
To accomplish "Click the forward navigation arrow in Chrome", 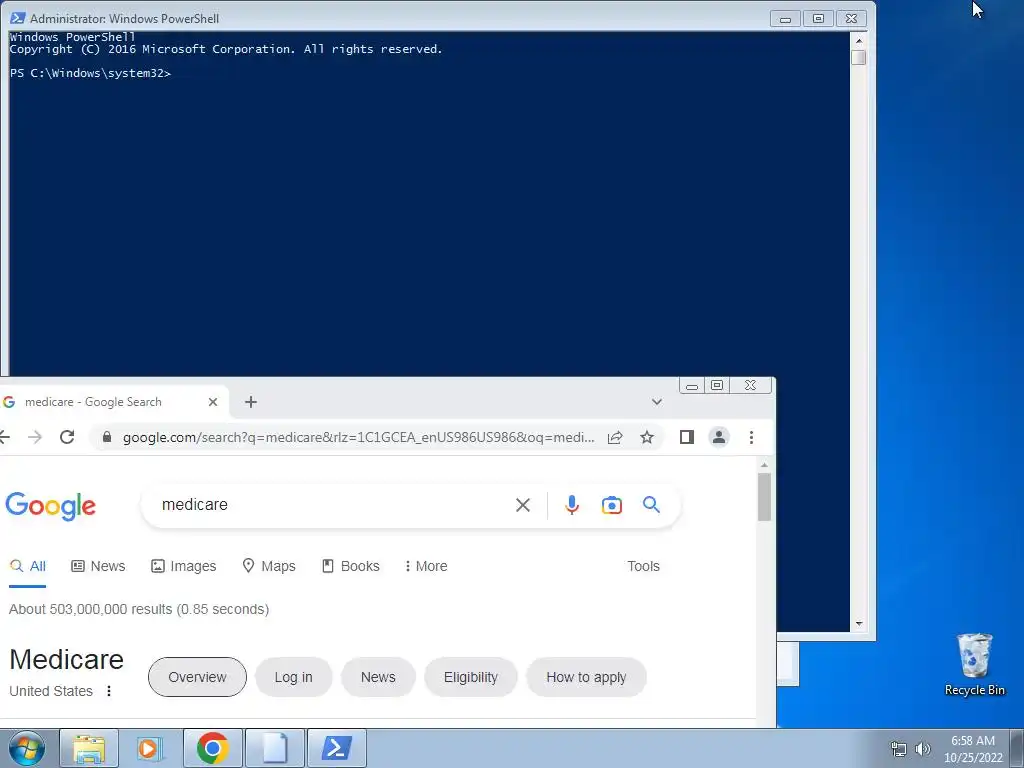I will tap(35, 437).
